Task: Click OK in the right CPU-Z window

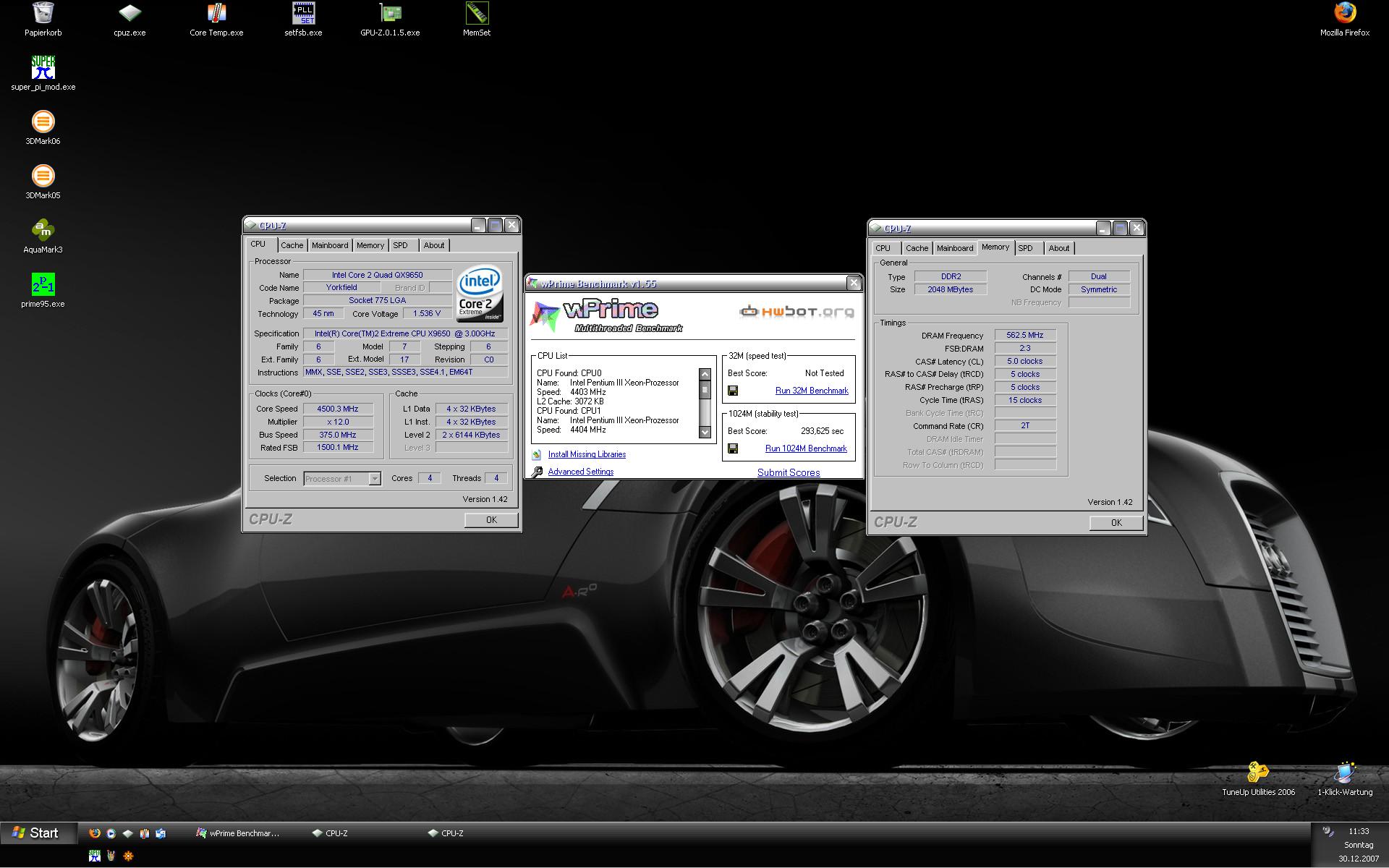Action: tap(1116, 523)
